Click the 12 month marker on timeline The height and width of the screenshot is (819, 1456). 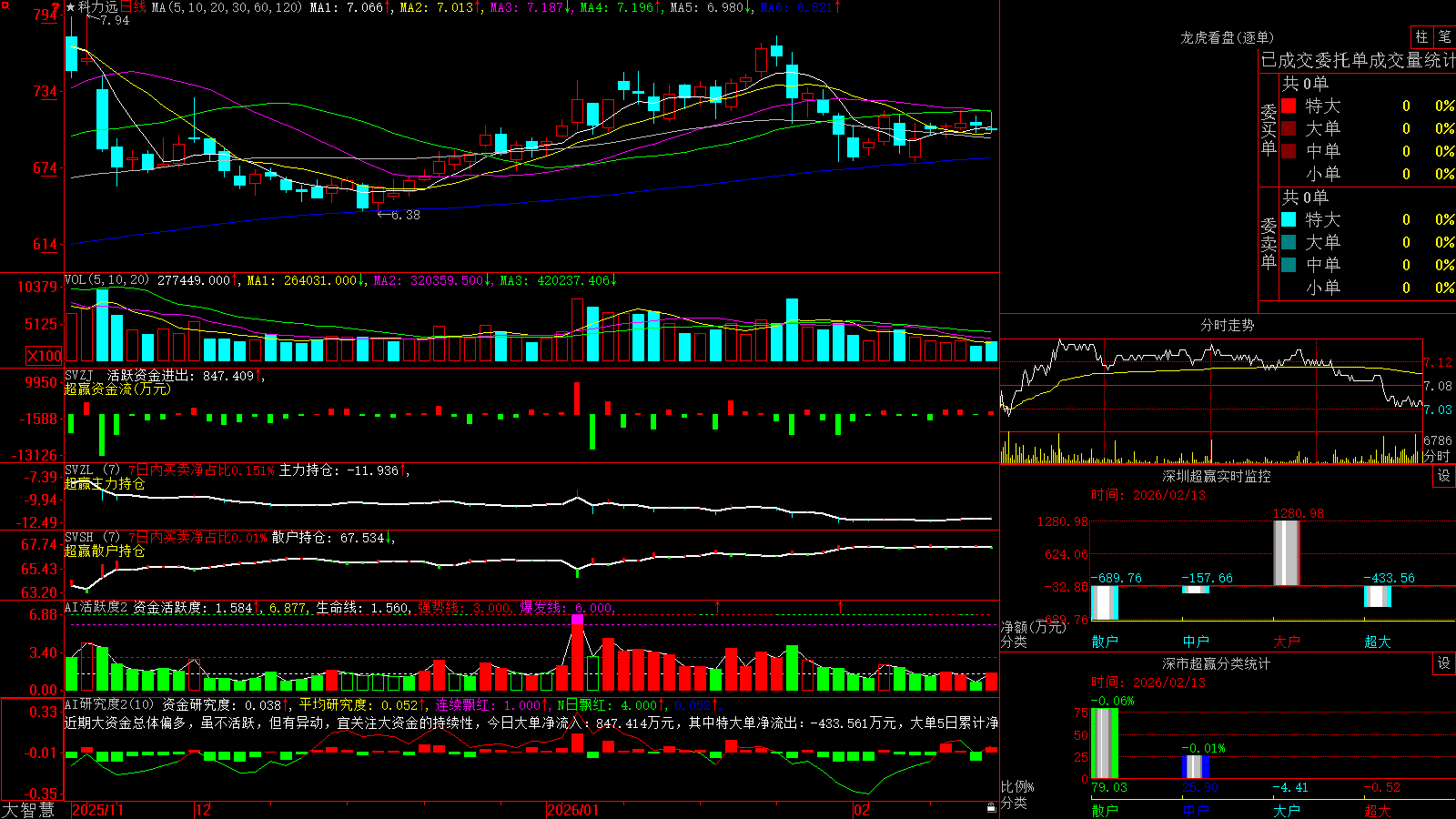click(x=204, y=810)
